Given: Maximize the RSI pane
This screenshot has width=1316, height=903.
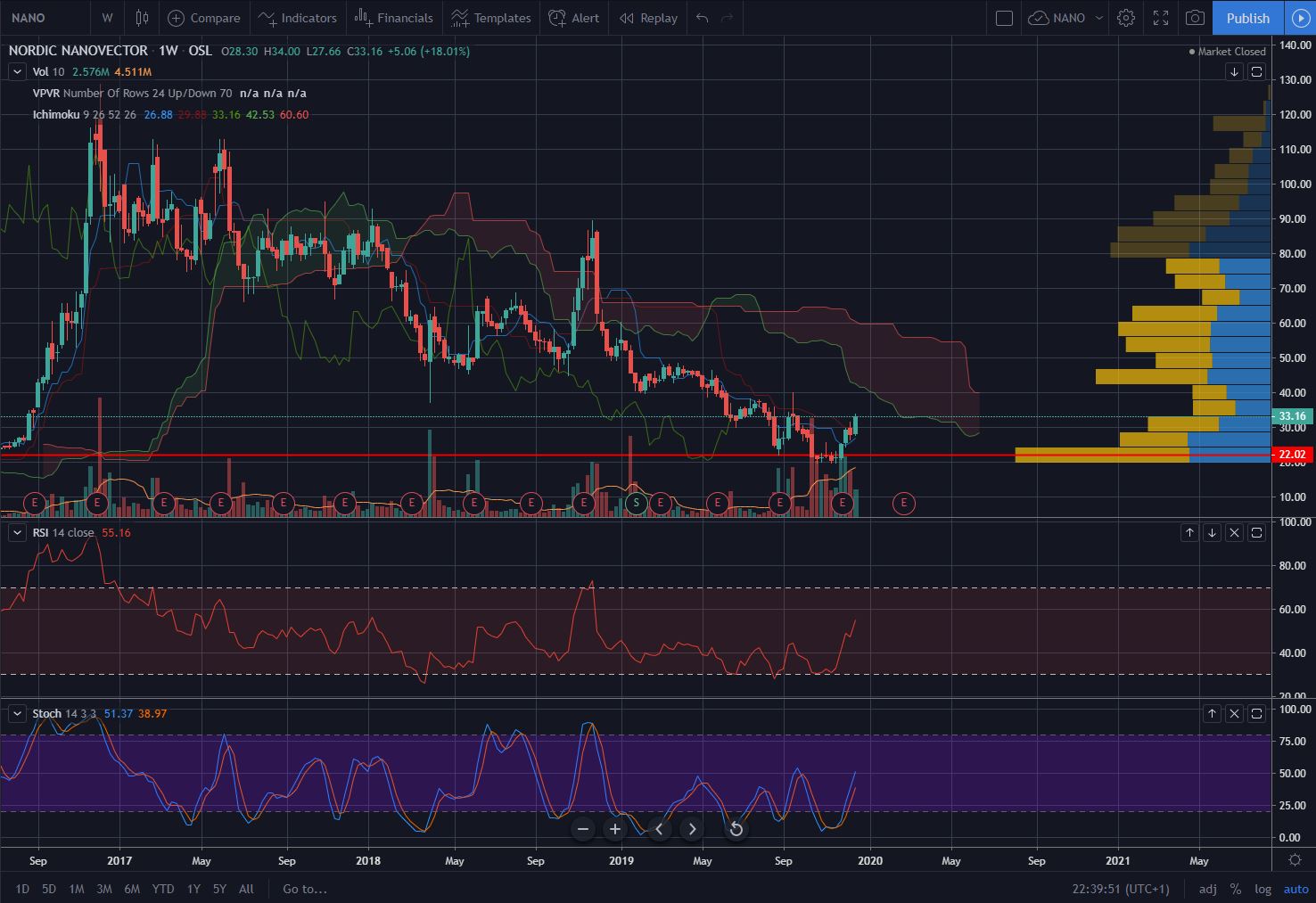Looking at the screenshot, I should pyautogui.click(x=1256, y=532).
